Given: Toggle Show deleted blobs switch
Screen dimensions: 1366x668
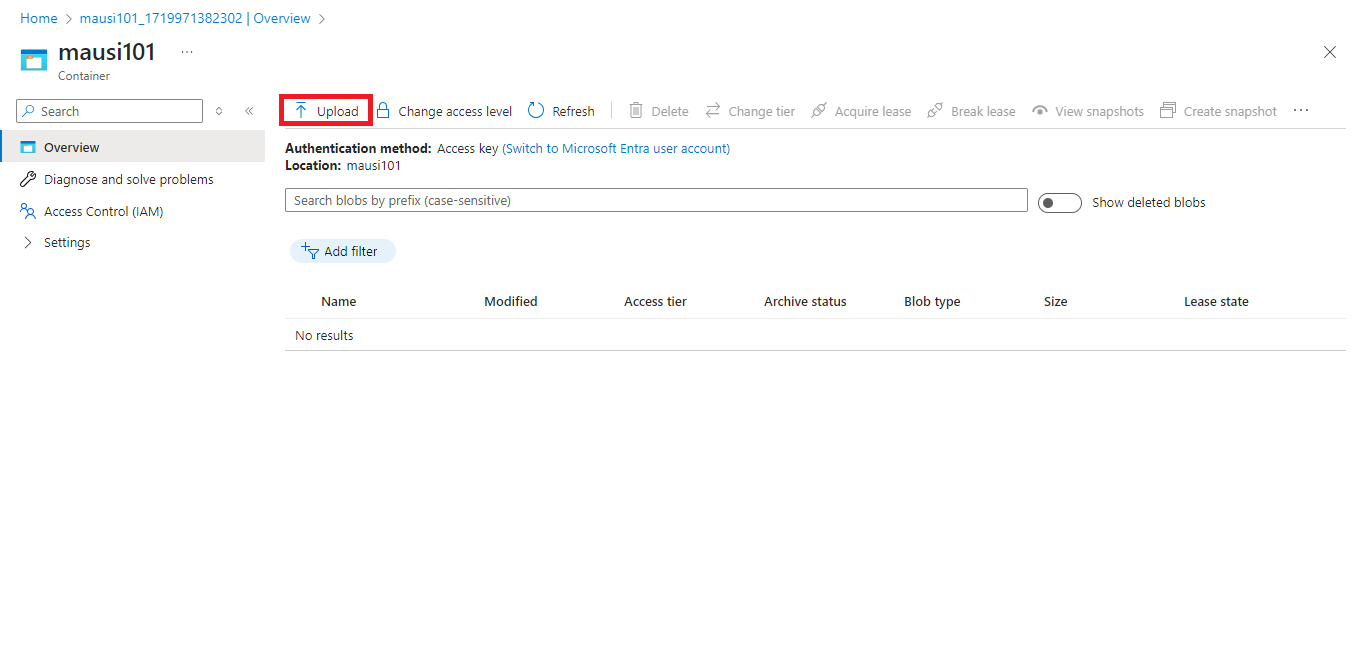Looking at the screenshot, I should click(1060, 203).
